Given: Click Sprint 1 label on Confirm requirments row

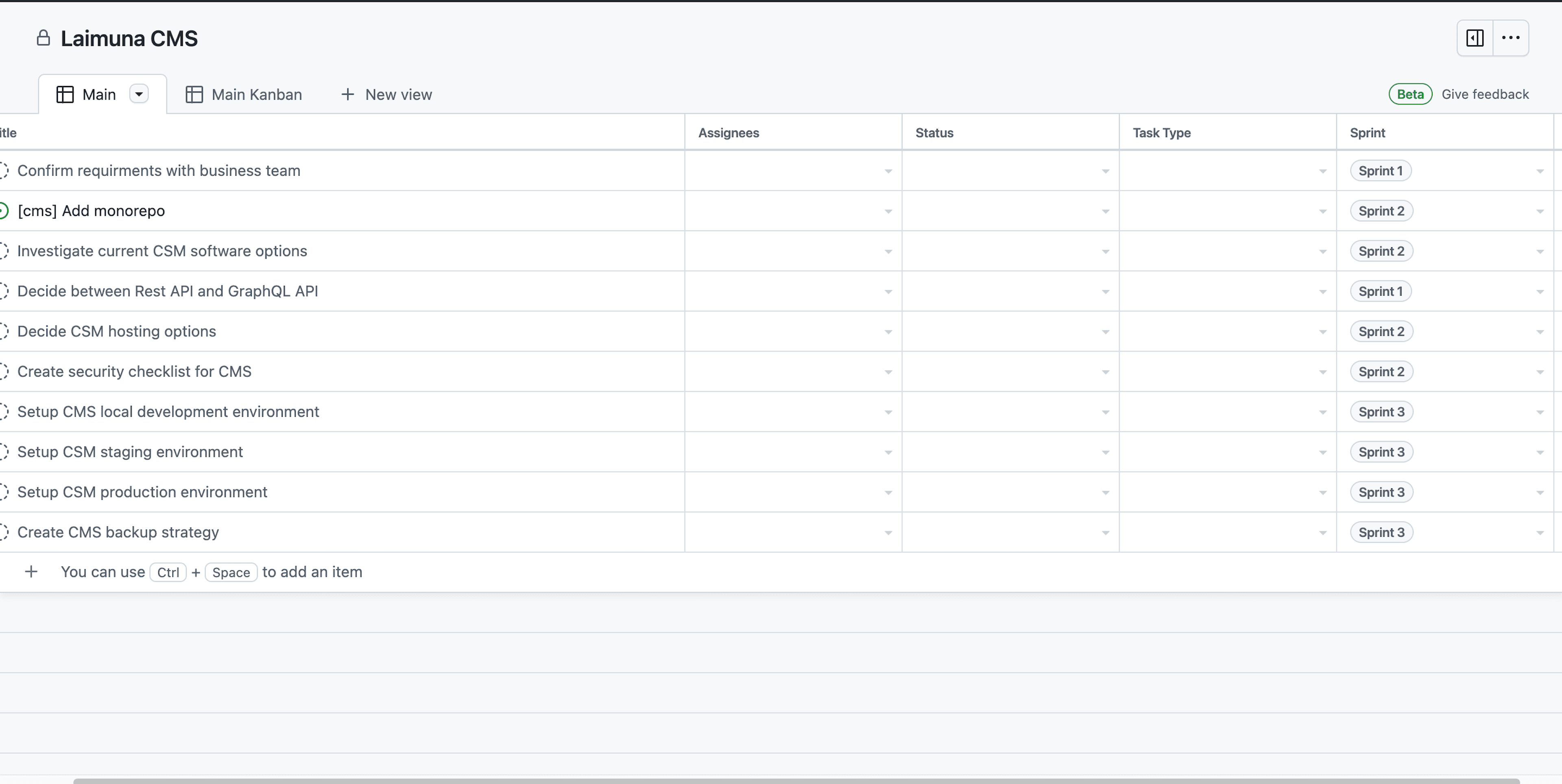Looking at the screenshot, I should pyautogui.click(x=1380, y=171).
